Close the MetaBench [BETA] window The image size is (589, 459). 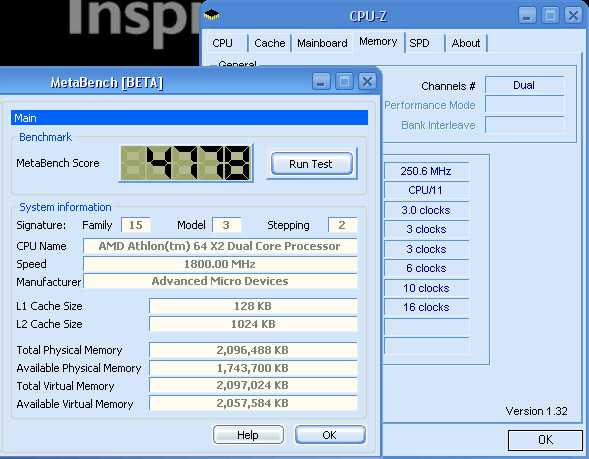tap(367, 82)
